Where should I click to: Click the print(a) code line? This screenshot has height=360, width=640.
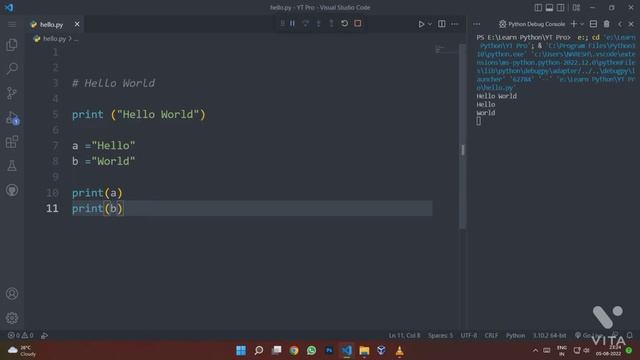point(97,193)
